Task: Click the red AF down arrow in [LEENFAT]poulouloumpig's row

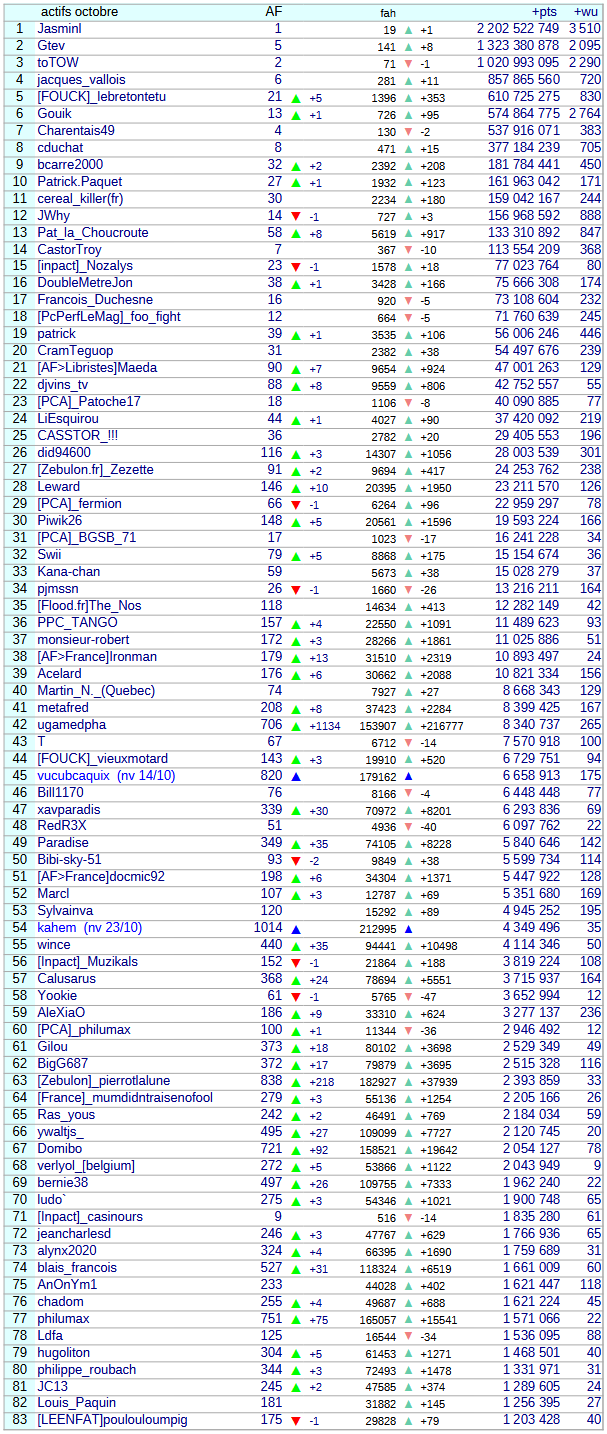Action: pyautogui.click(x=296, y=1421)
